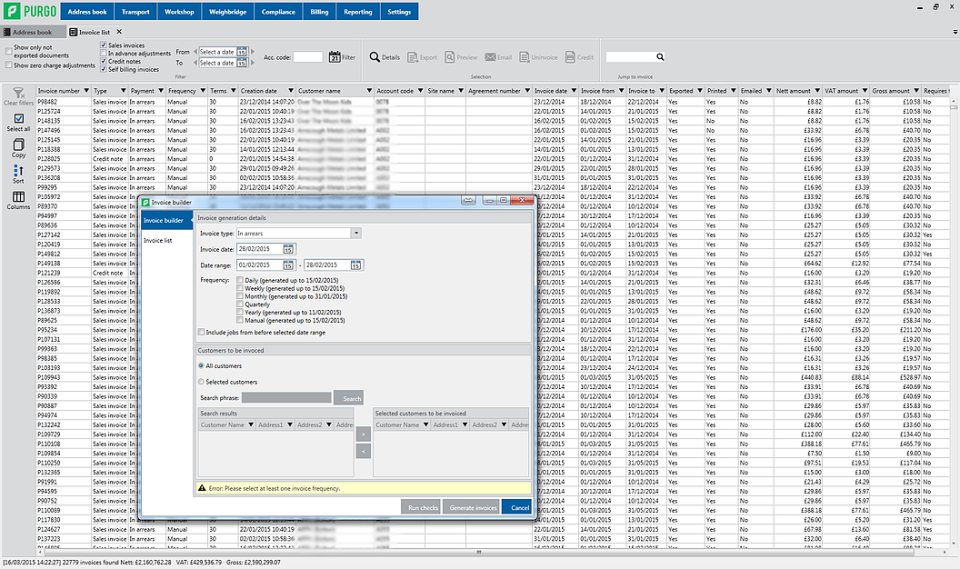Click Clear filters in sidebar
The width and height of the screenshot is (960, 569).
[18, 96]
